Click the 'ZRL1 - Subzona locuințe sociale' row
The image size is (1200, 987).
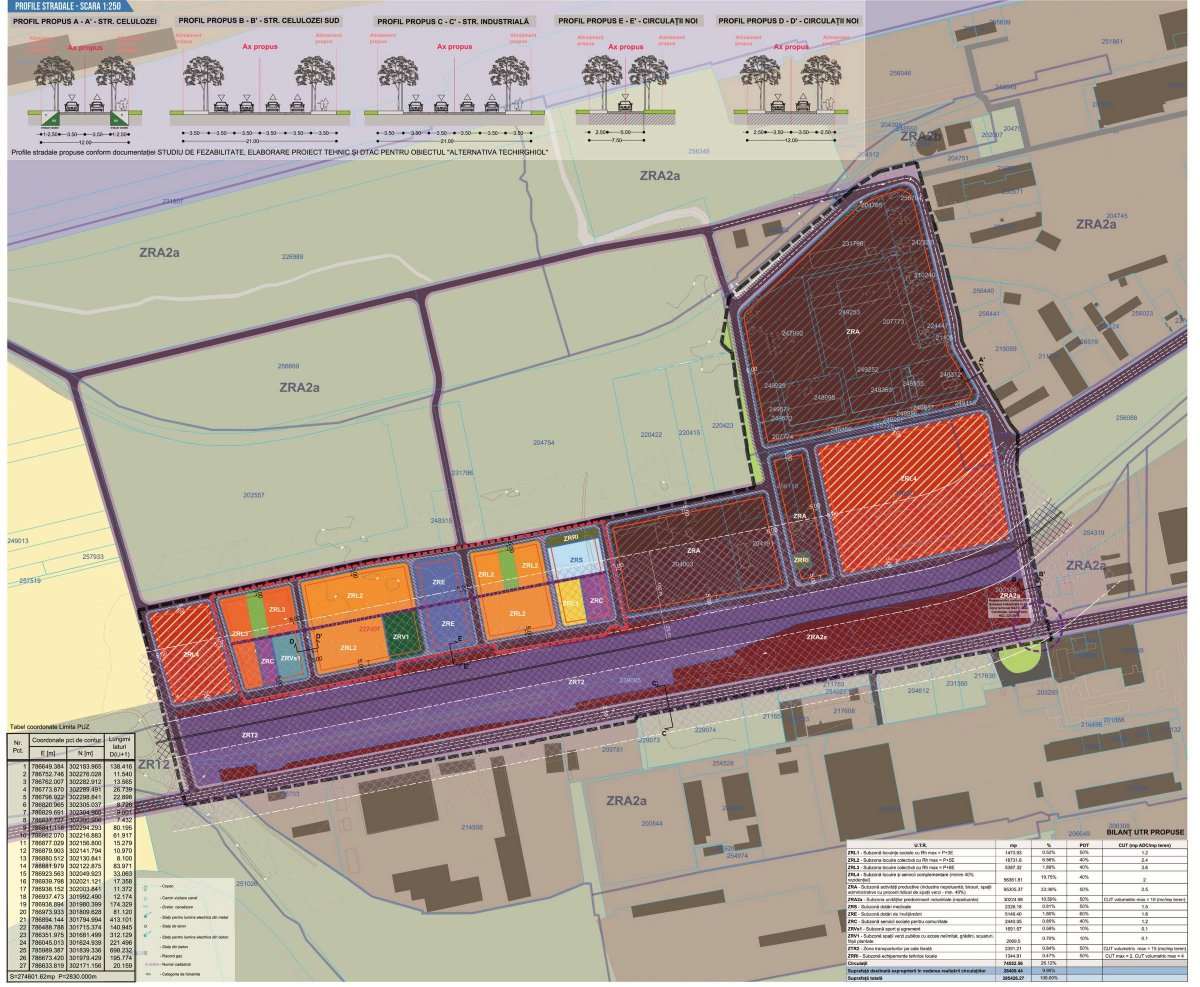click(1018, 852)
